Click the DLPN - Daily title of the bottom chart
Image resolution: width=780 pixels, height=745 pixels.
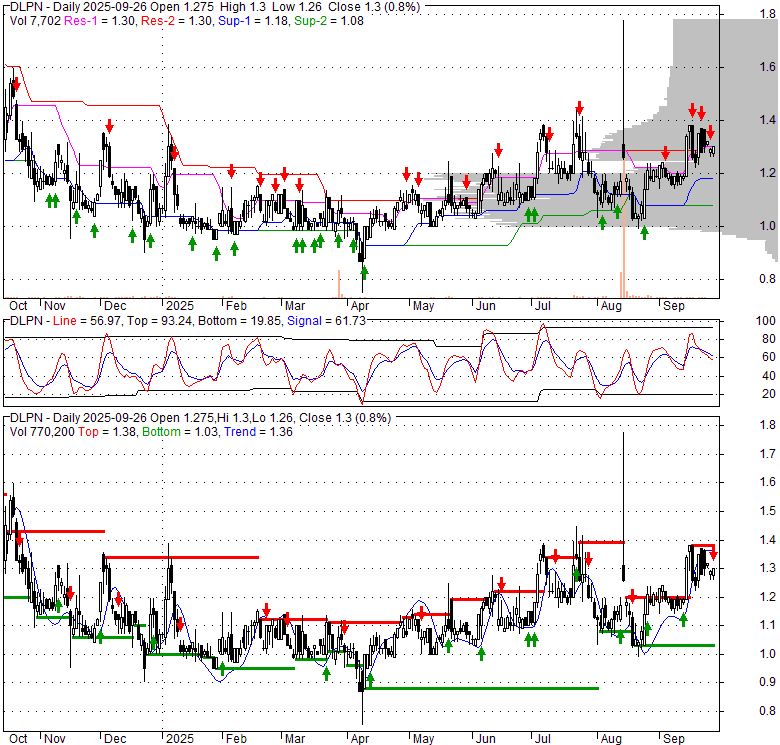[45, 418]
